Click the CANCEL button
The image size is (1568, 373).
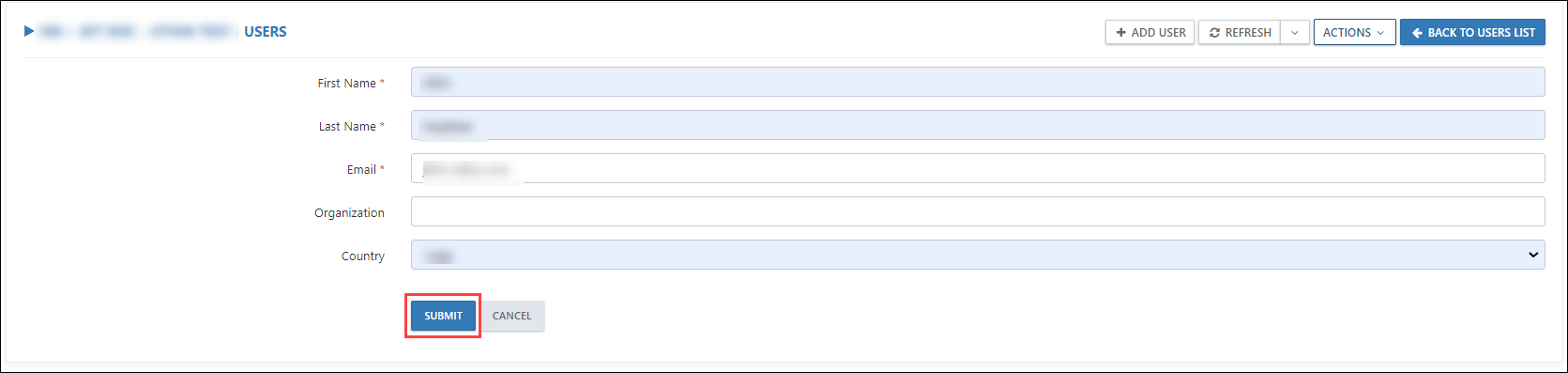511,316
